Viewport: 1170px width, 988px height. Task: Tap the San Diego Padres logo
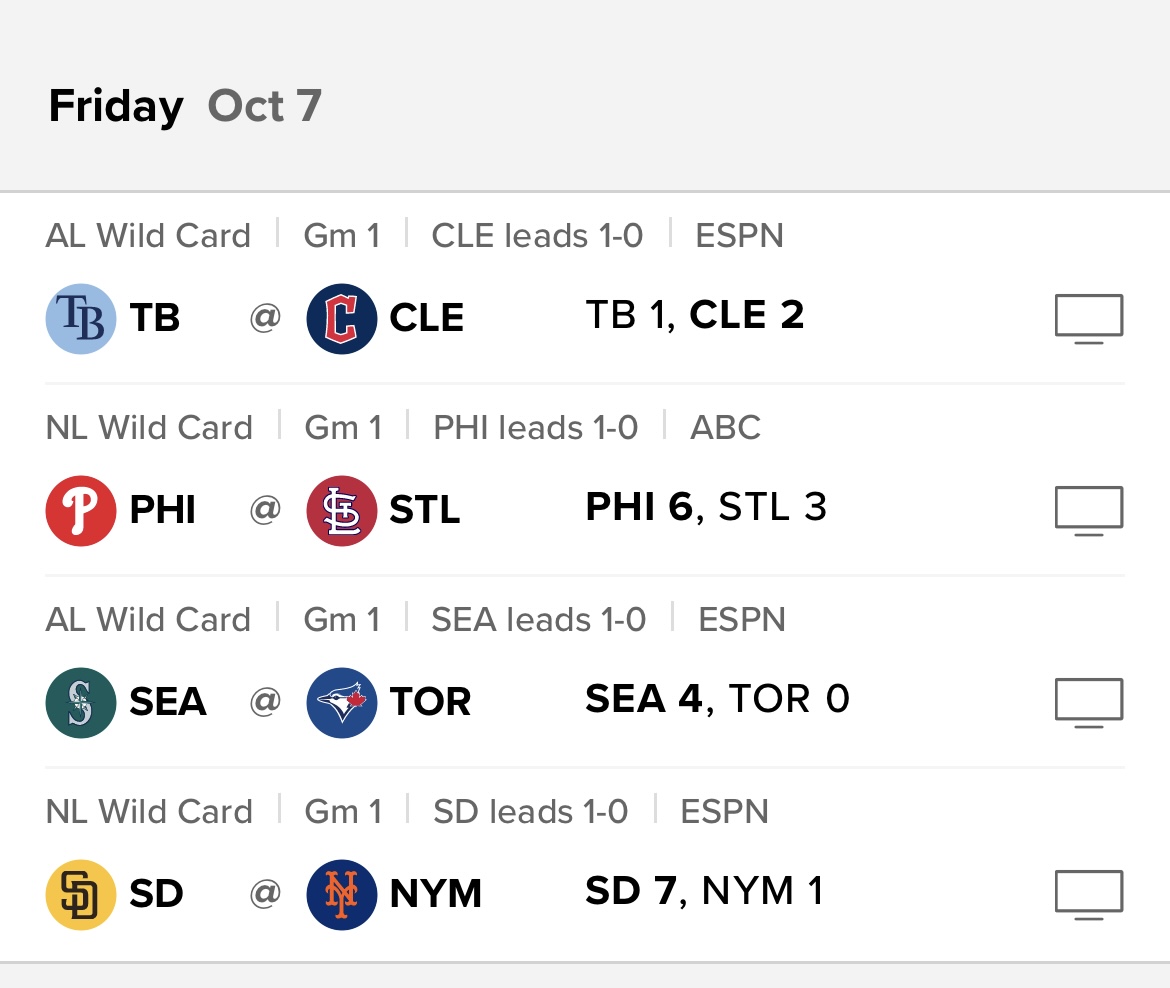81,895
